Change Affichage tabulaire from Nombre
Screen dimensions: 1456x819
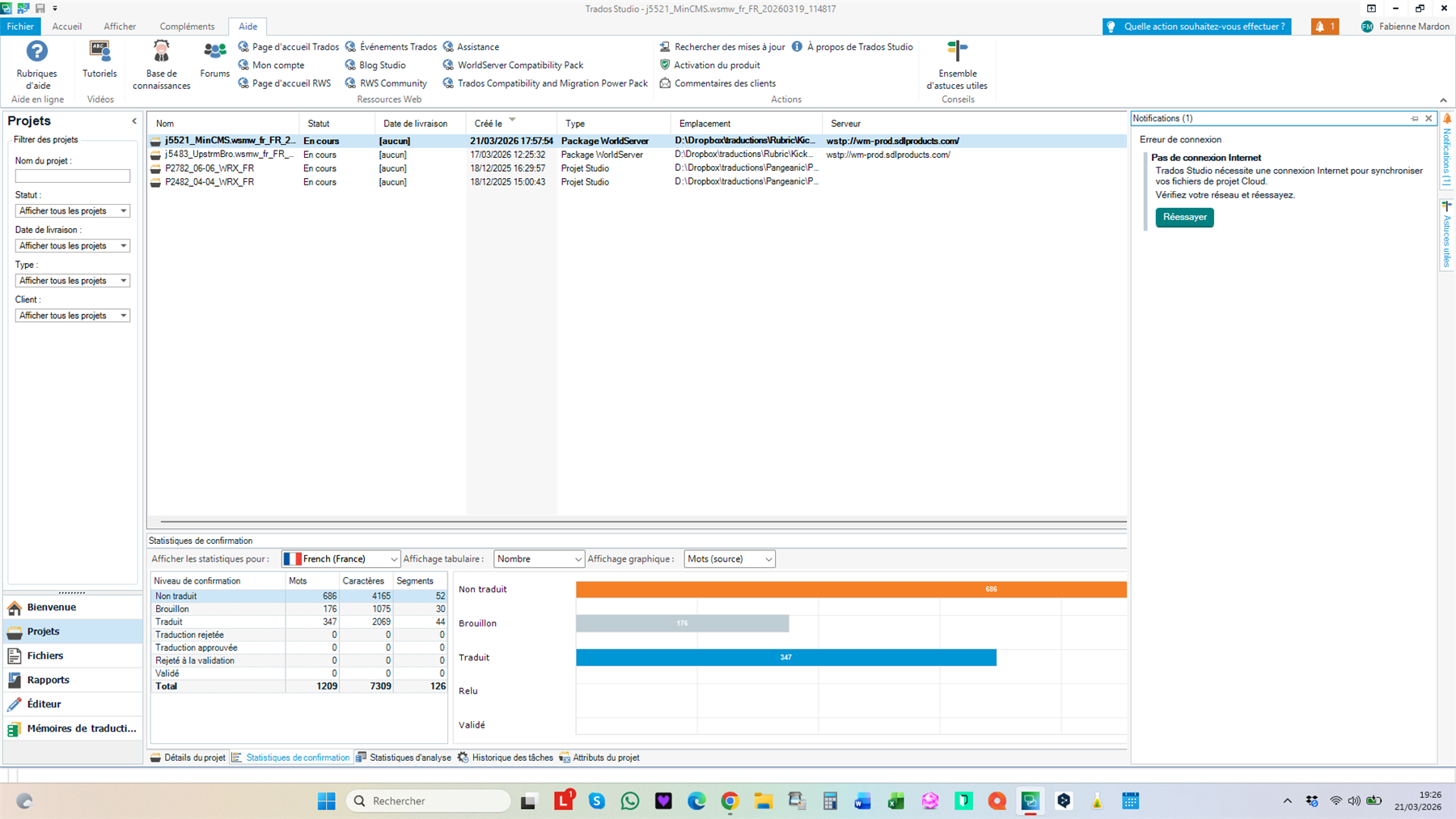(x=538, y=558)
